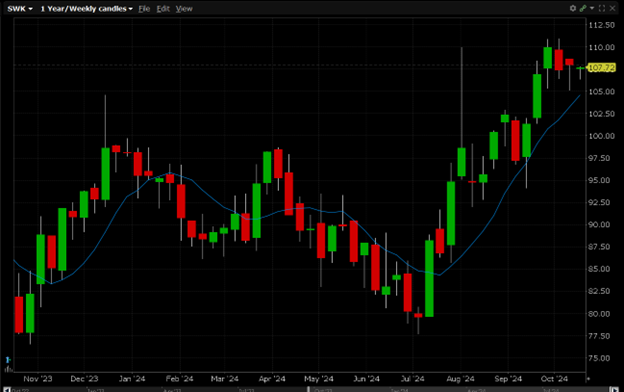Click the Oct '24 date axis label
The image size is (624, 392).
click(x=554, y=378)
